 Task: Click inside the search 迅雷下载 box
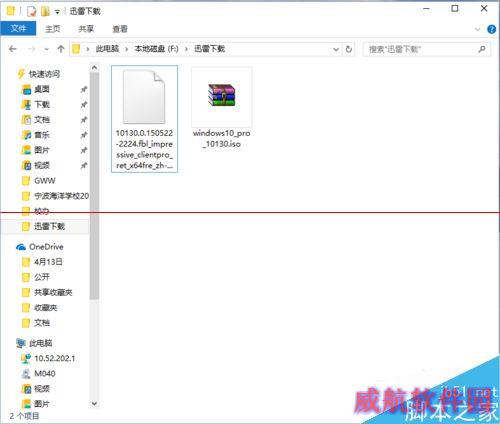[x=420, y=49]
